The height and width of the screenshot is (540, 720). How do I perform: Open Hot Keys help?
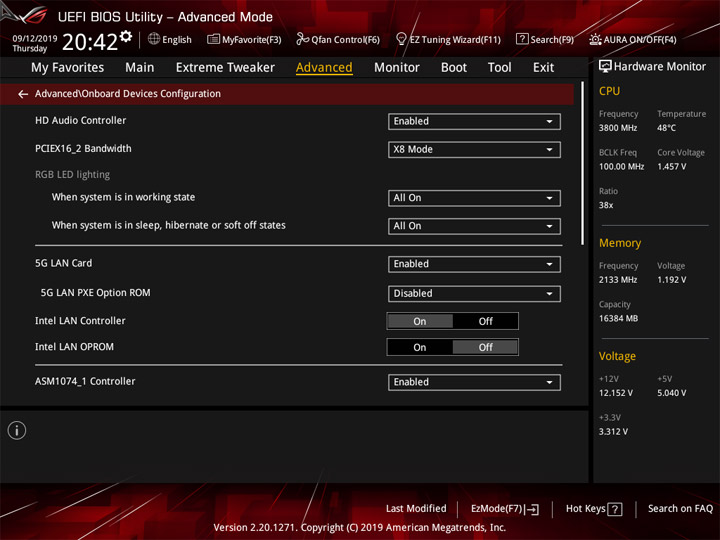[x=594, y=509]
